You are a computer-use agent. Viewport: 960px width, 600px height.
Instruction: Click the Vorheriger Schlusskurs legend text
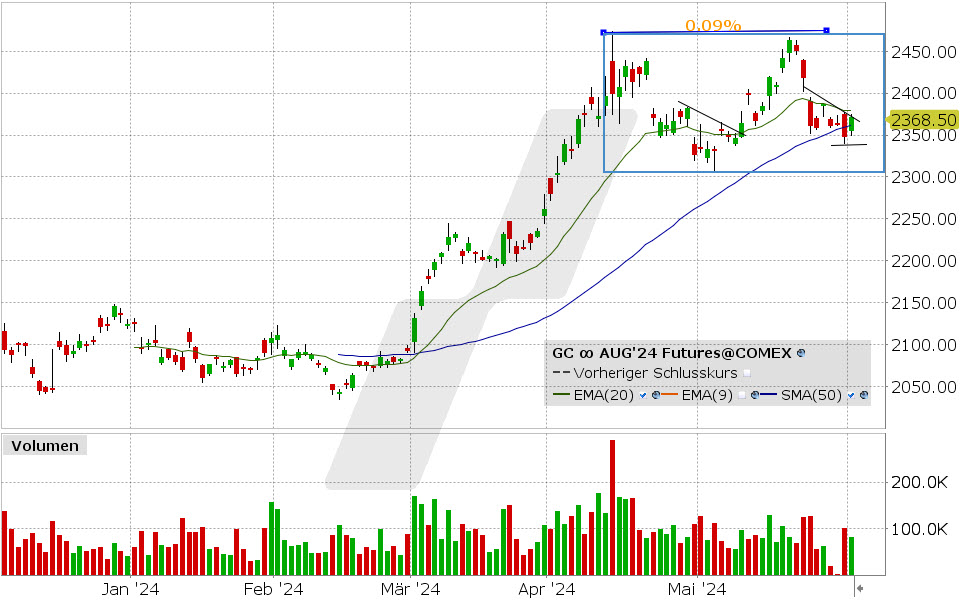(x=655, y=373)
